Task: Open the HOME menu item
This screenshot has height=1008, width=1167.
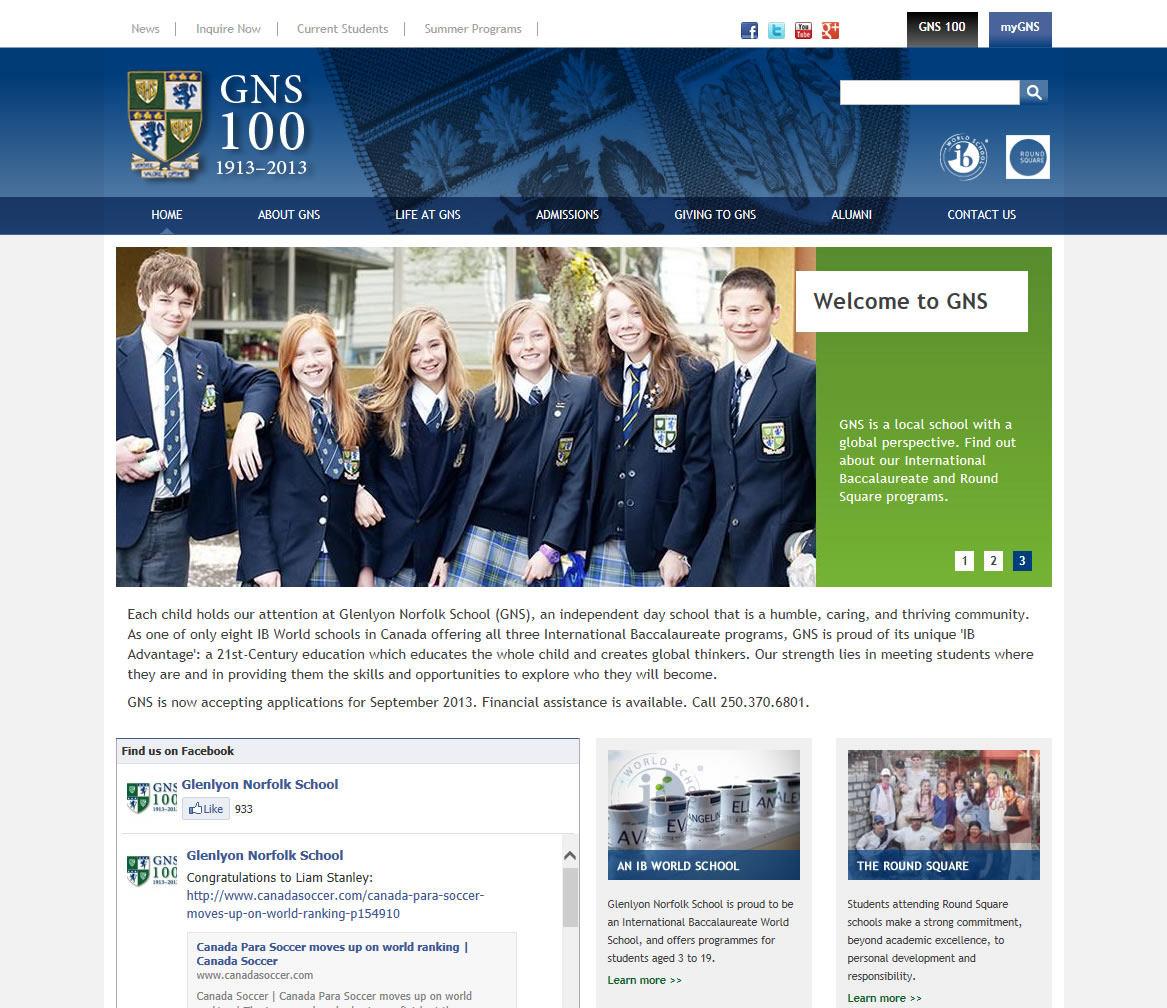Action: click(x=167, y=214)
